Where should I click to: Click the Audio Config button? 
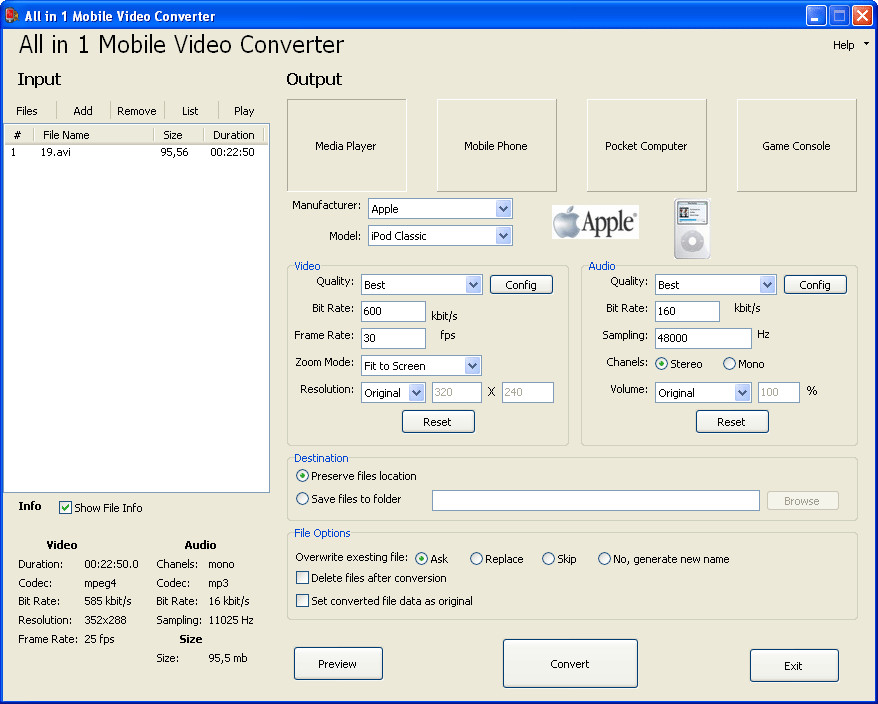coord(815,285)
